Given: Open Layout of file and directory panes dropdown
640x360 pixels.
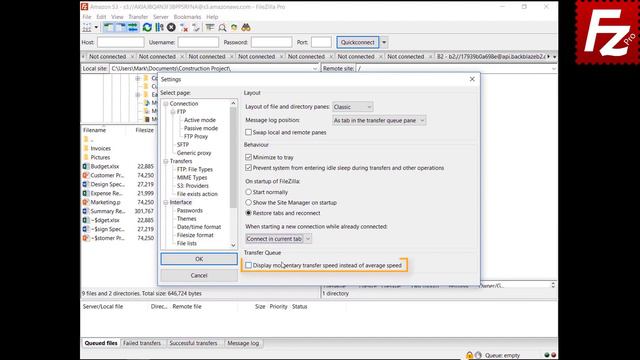Looking at the screenshot, I should 353,107.
